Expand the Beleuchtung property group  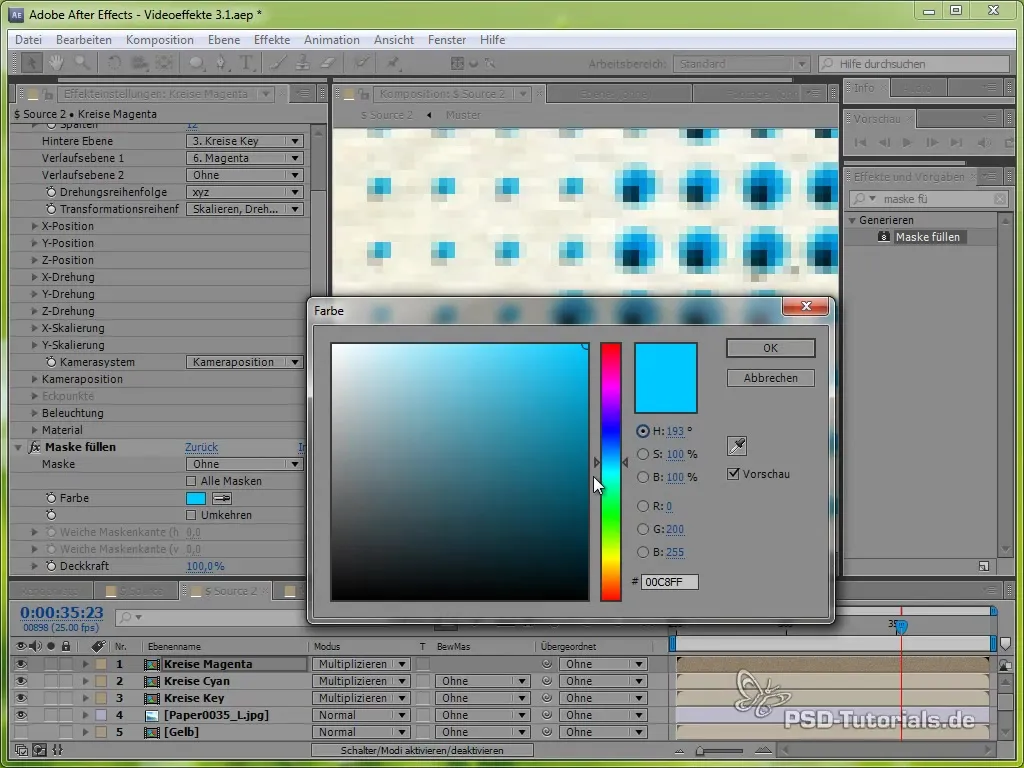point(35,413)
